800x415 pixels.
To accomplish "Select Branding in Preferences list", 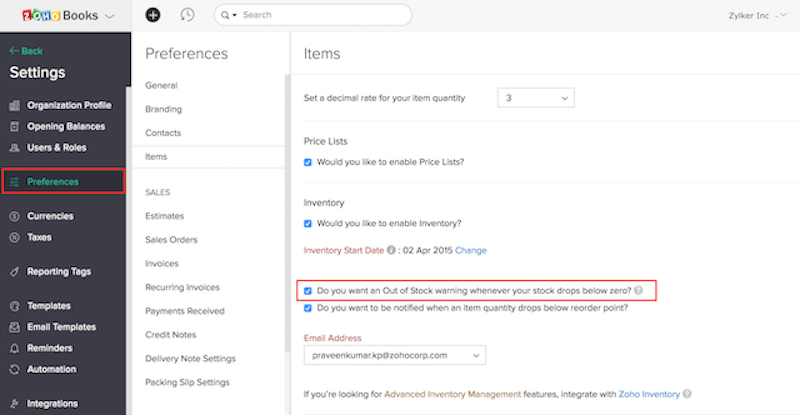I will coord(164,109).
